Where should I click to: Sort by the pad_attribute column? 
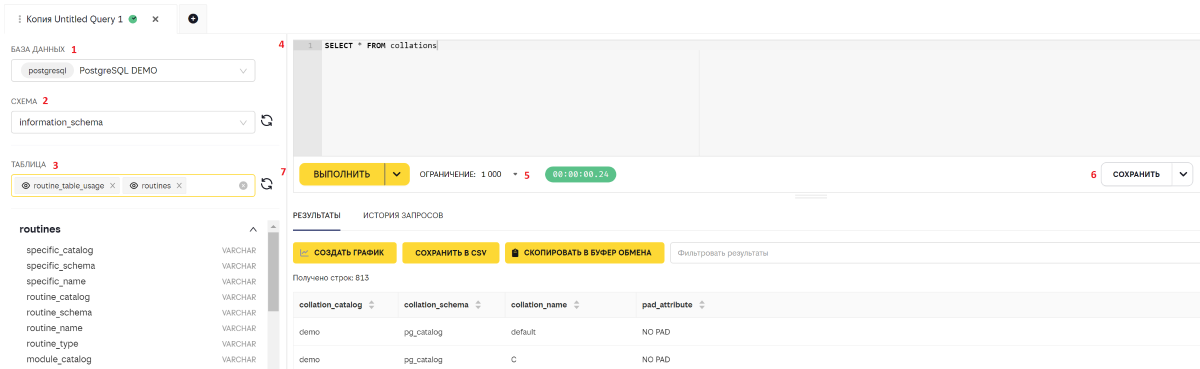[x=702, y=304]
